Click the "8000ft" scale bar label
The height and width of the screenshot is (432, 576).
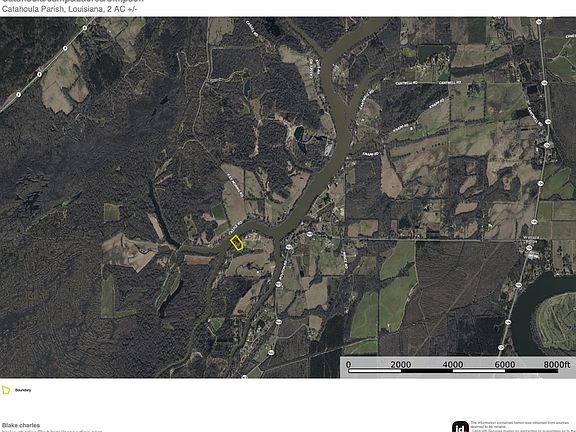(x=557, y=364)
